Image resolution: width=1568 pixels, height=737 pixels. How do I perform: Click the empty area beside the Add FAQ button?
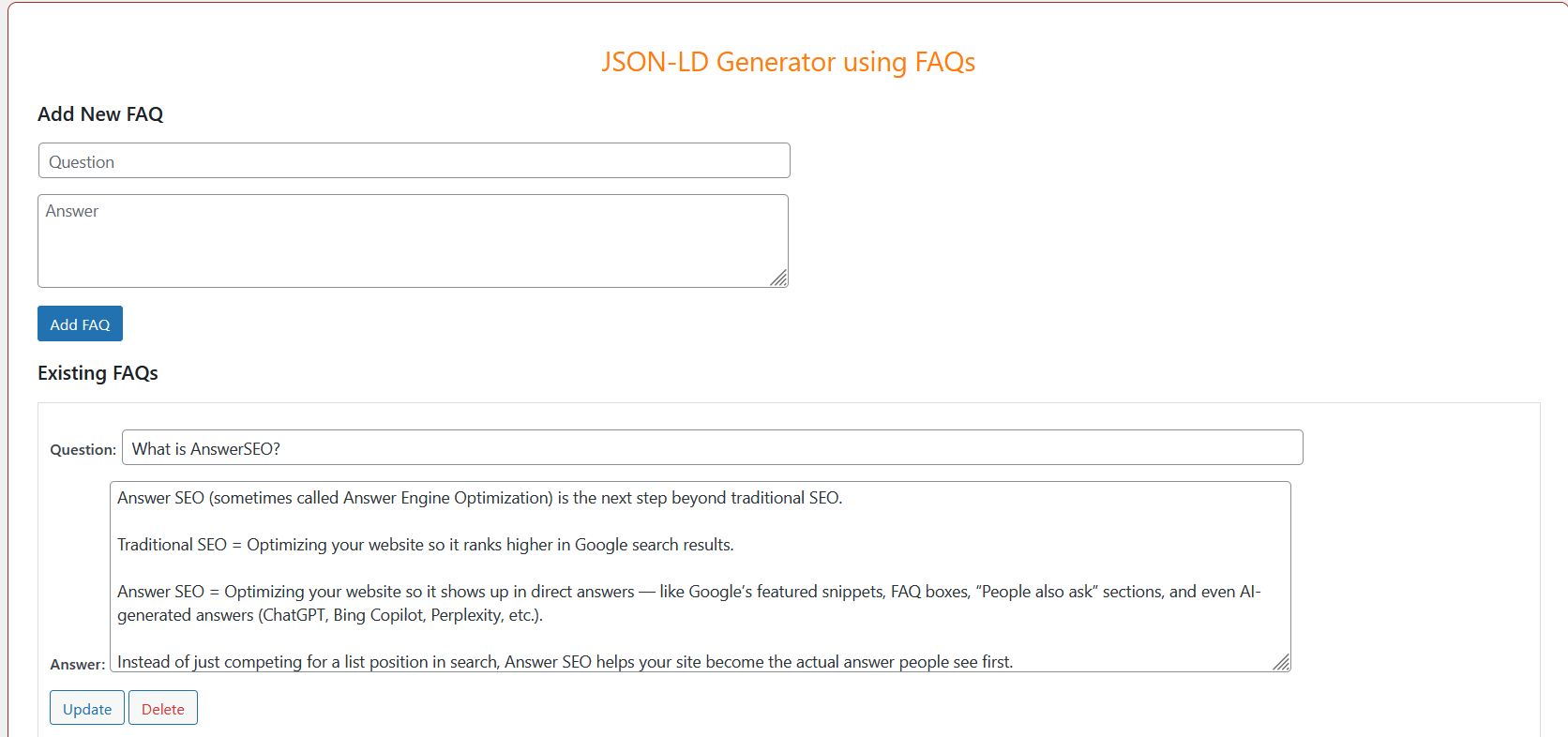point(375,323)
